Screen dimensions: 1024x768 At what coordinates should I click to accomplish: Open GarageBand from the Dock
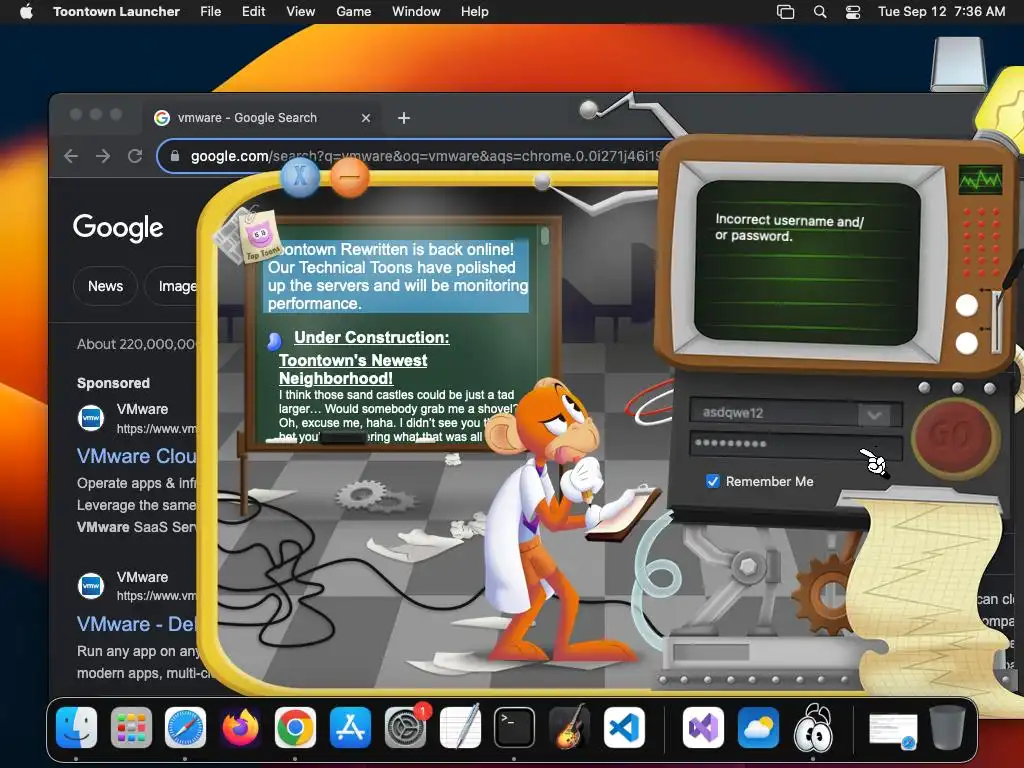569,726
